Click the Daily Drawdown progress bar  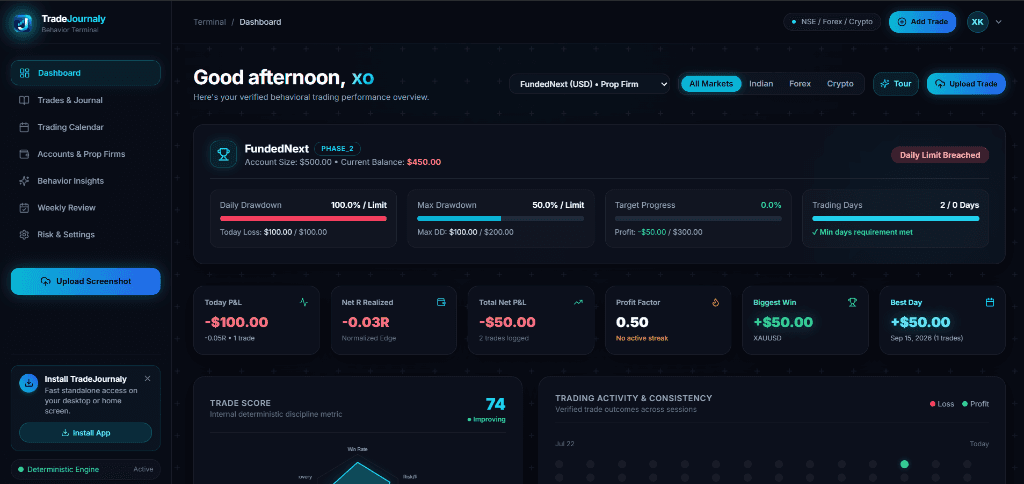[x=303, y=218]
